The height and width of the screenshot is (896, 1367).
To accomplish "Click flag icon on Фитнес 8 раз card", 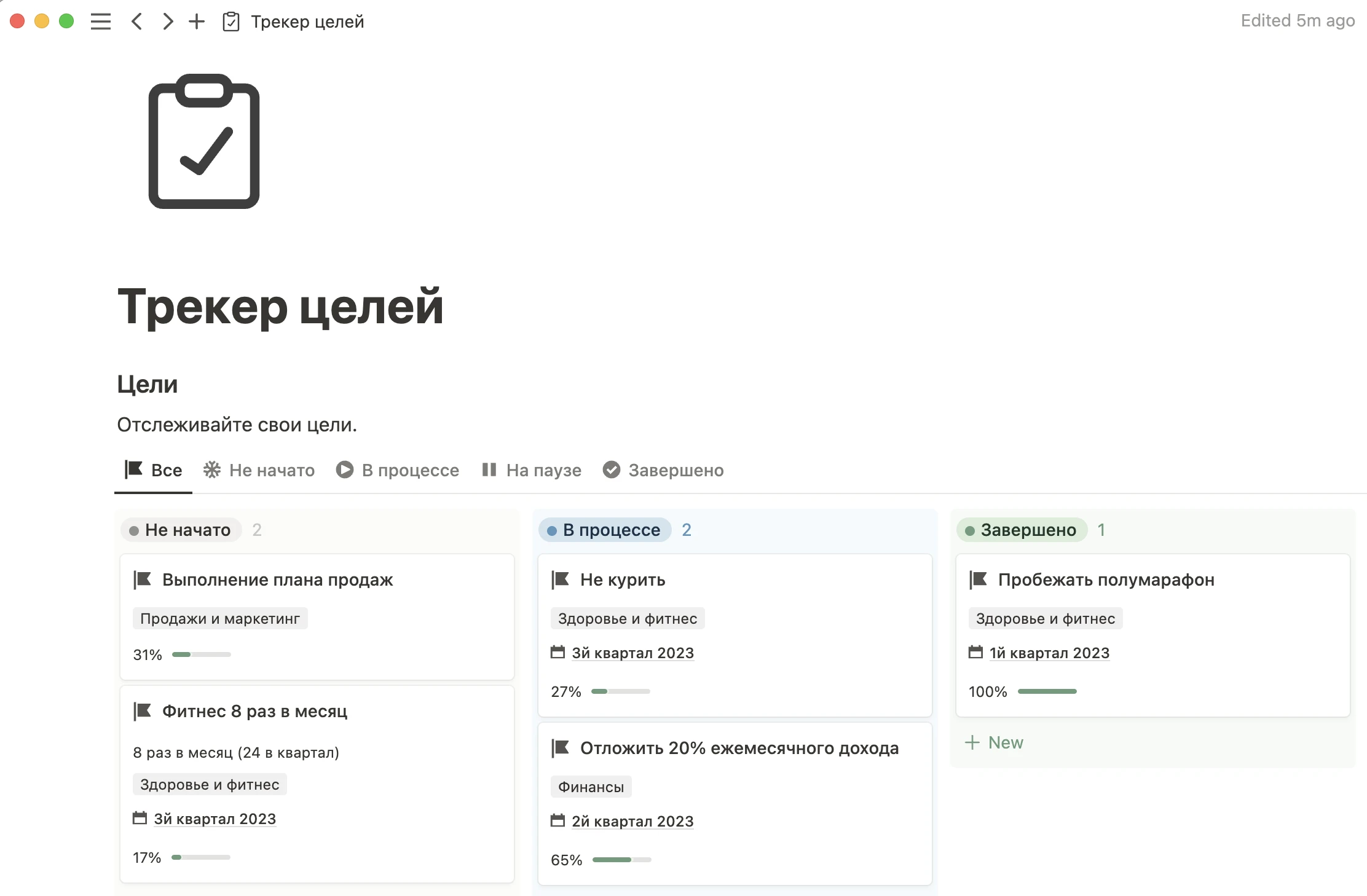I will 143,711.
